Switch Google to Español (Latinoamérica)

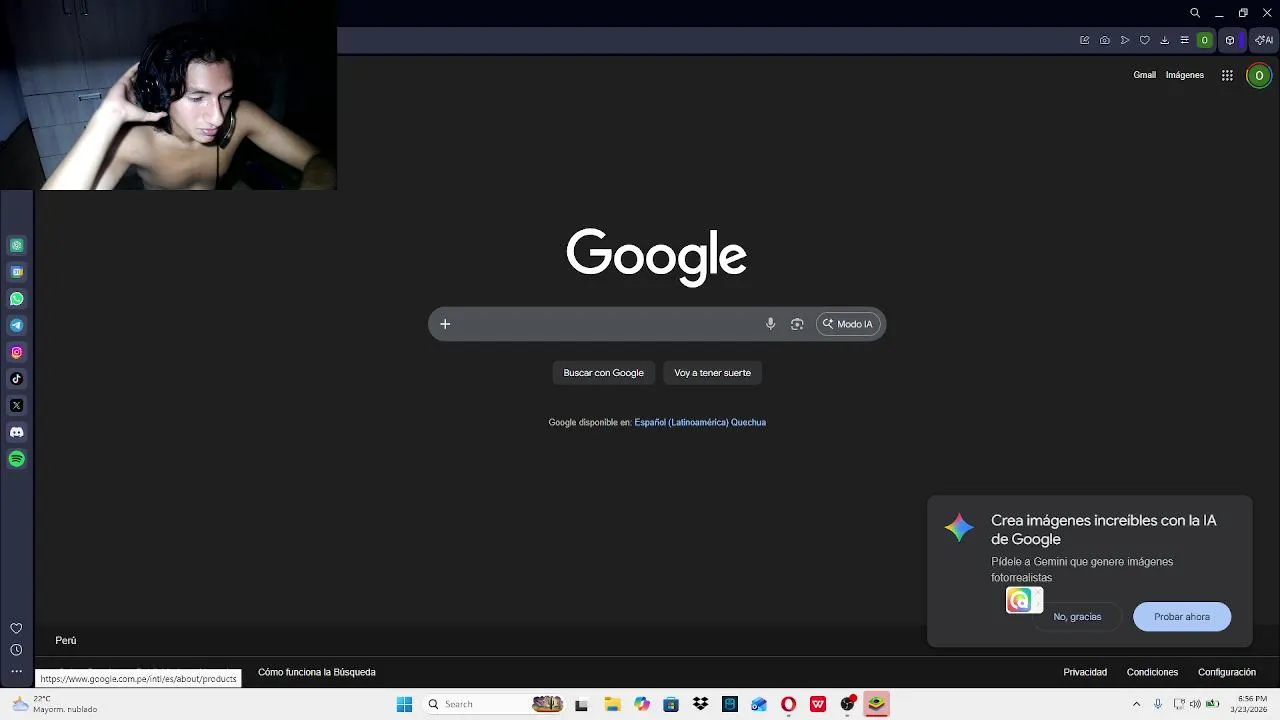pyautogui.click(x=681, y=422)
